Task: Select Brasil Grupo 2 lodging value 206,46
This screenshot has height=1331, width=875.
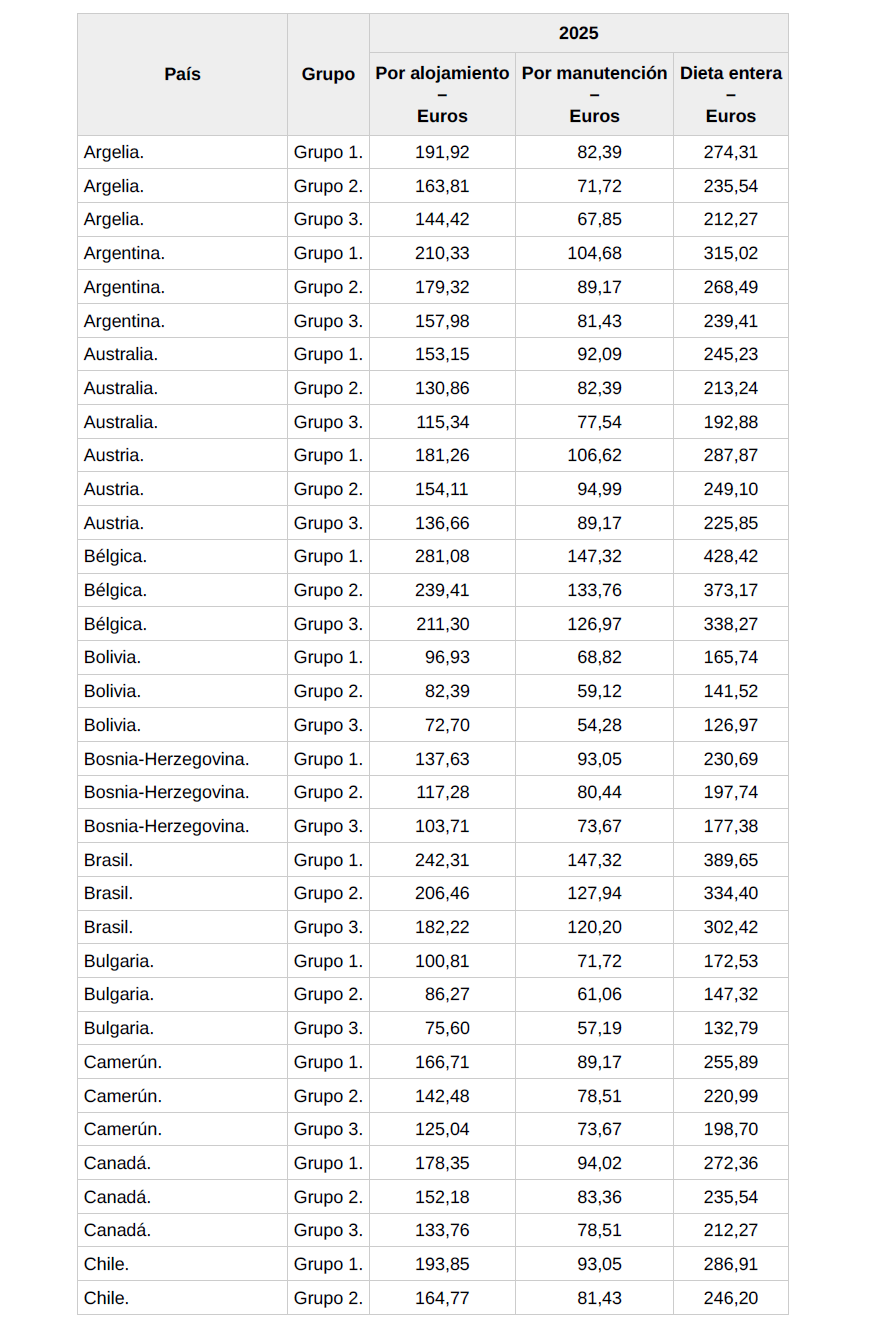Action: [x=442, y=893]
